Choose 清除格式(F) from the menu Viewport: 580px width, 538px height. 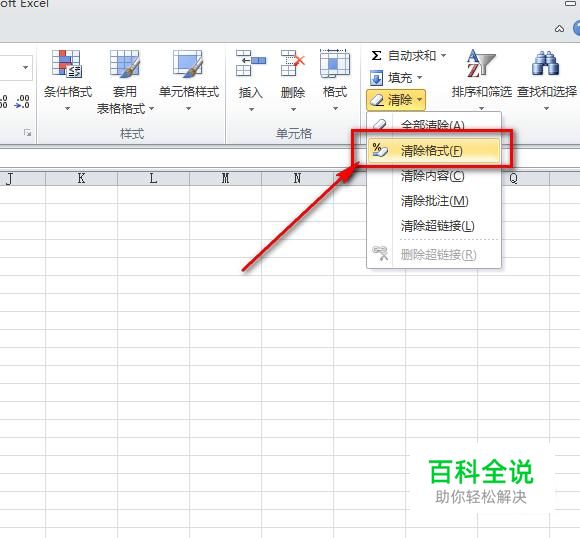tap(434, 151)
